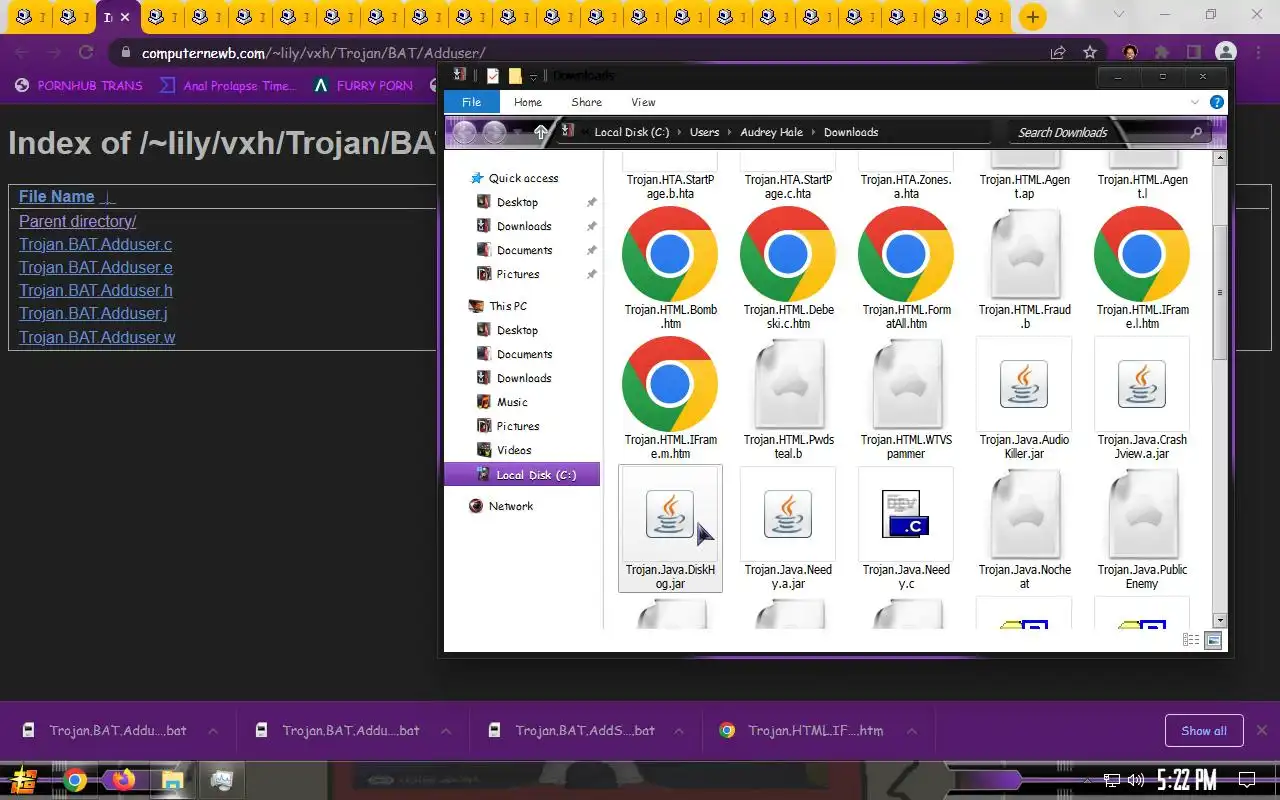
Task: Select Trojan.Java.CrashJview.a.jar file icon
Action: click(x=1142, y=384)
